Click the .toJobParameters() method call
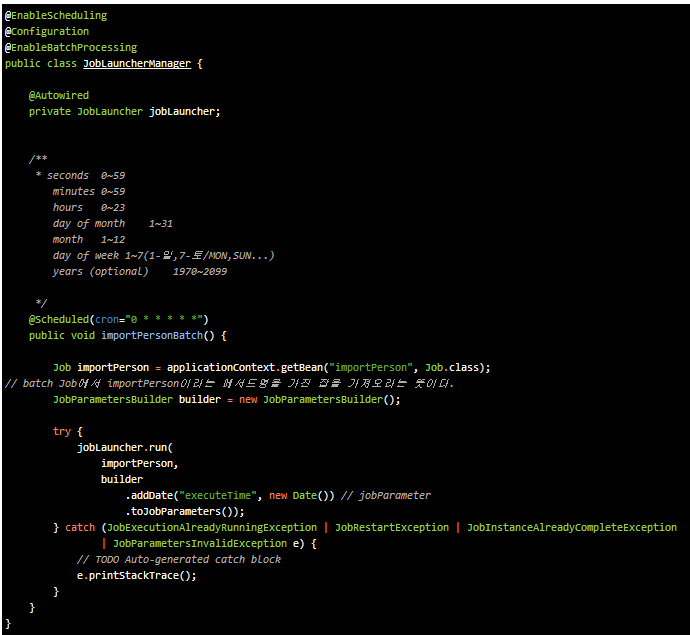 coord(184,512)
